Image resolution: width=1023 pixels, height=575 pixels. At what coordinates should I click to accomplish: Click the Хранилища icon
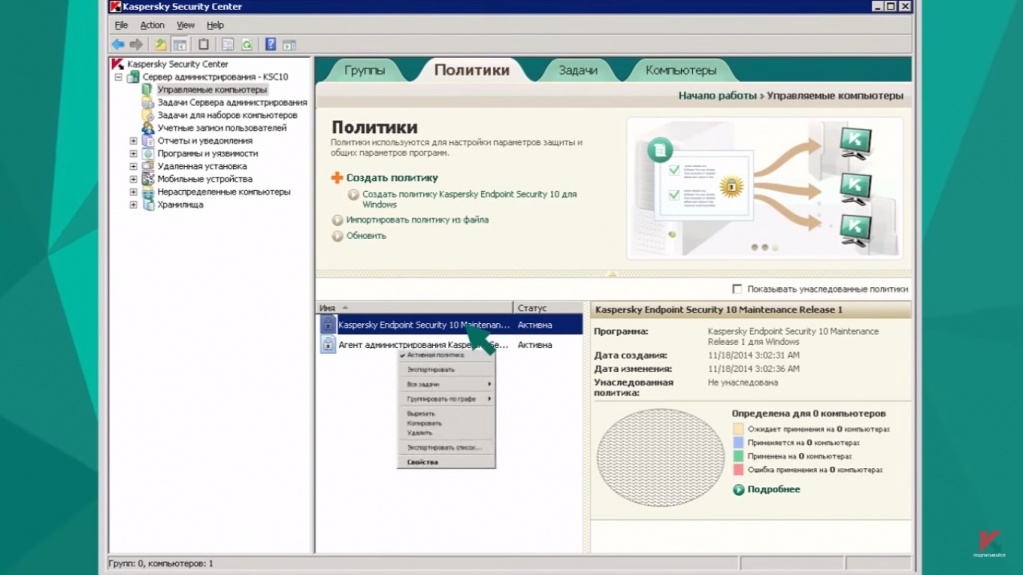click(x=148, y=204)
